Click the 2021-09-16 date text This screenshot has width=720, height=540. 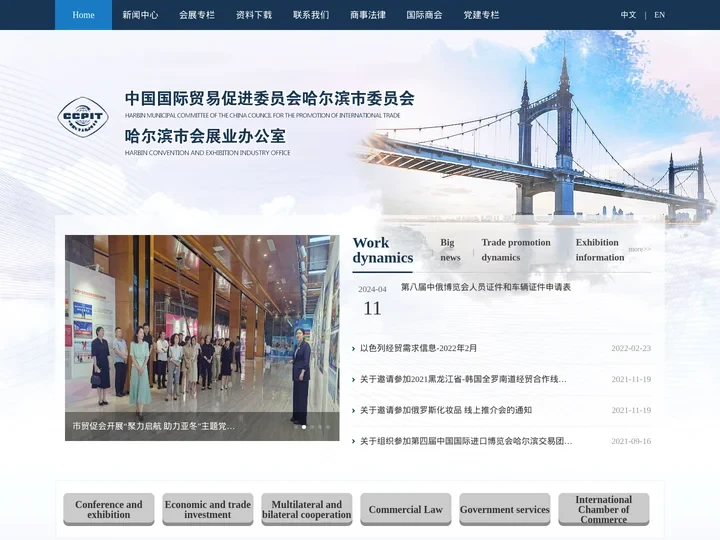click(x=631, y=441)
